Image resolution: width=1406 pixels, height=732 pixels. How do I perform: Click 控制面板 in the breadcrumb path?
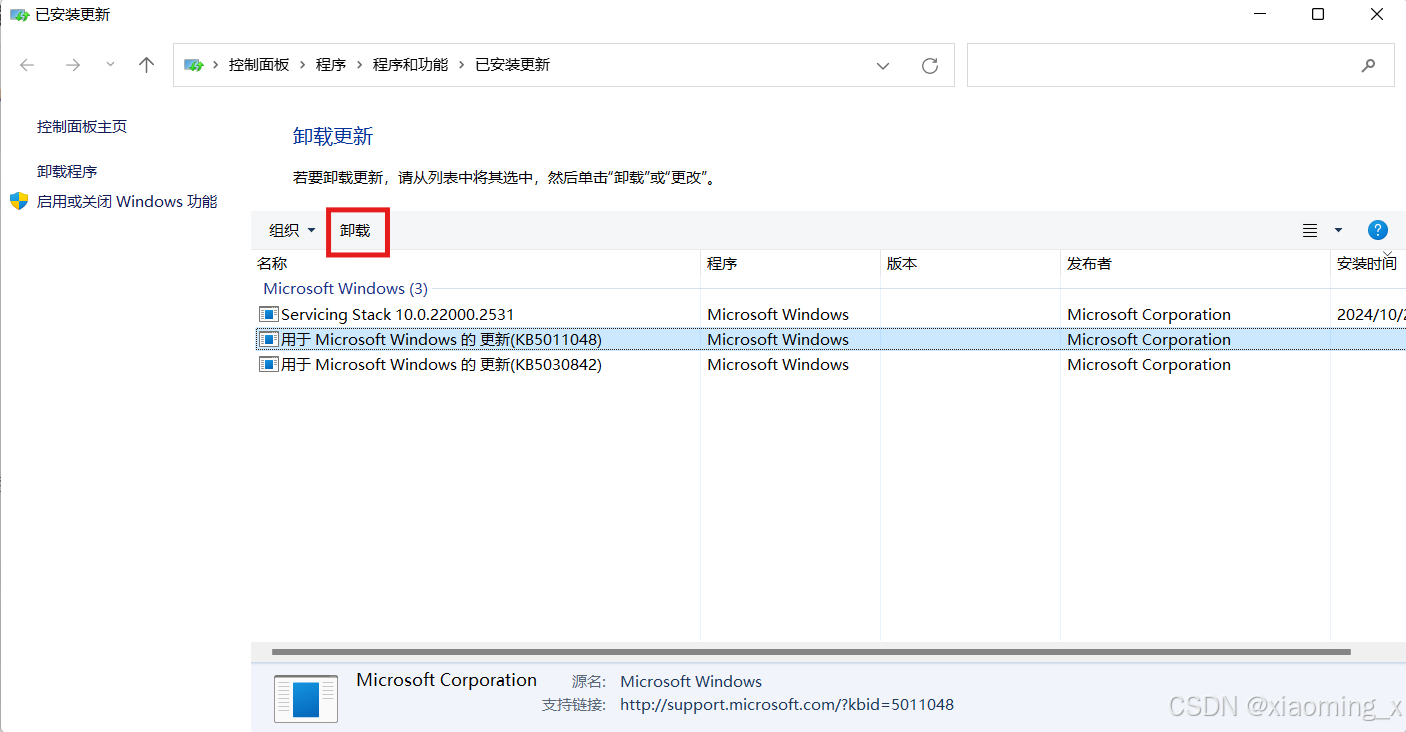point(259,65)
